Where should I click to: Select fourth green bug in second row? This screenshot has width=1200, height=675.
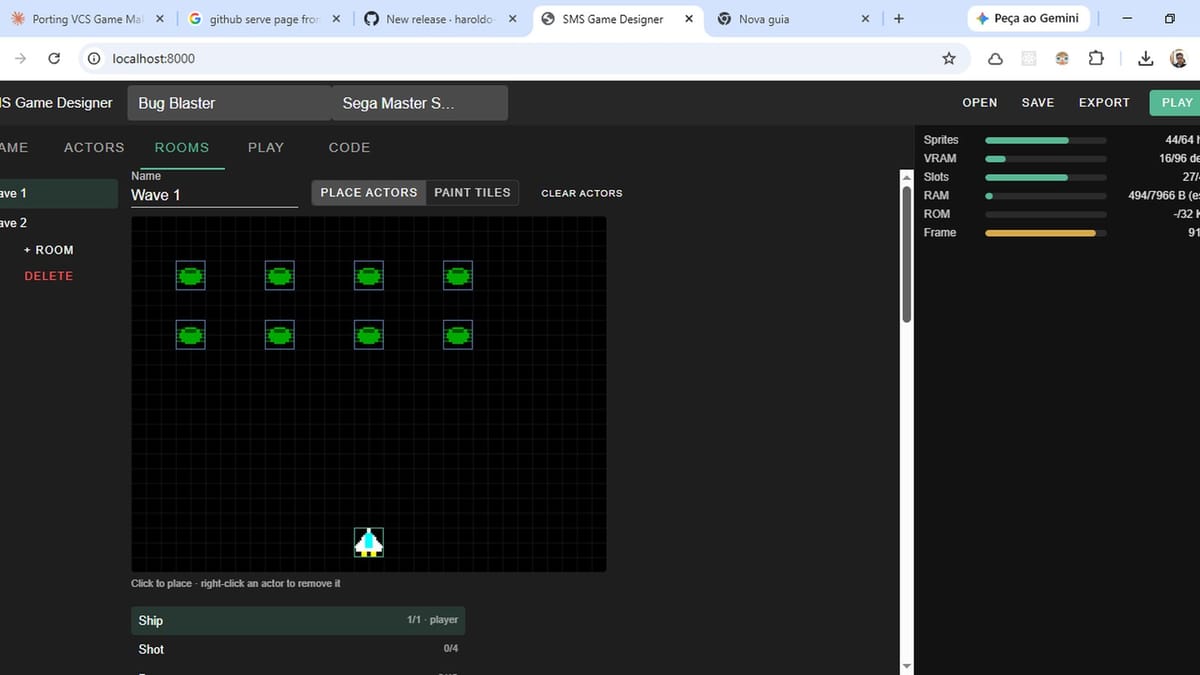click(x=458, y=335)
